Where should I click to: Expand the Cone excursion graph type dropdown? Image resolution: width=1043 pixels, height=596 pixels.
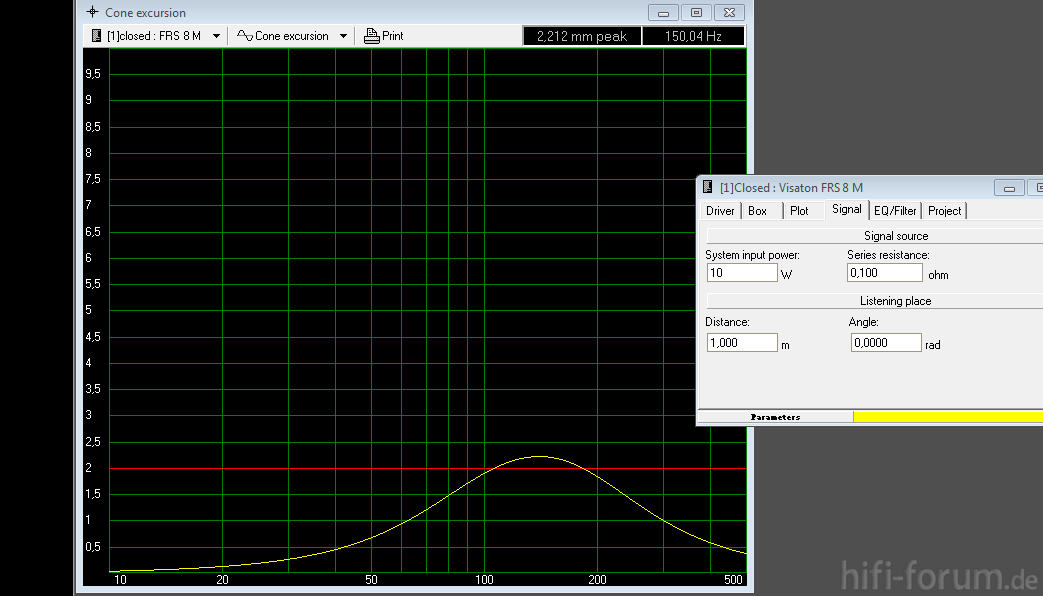coord(343,36)
